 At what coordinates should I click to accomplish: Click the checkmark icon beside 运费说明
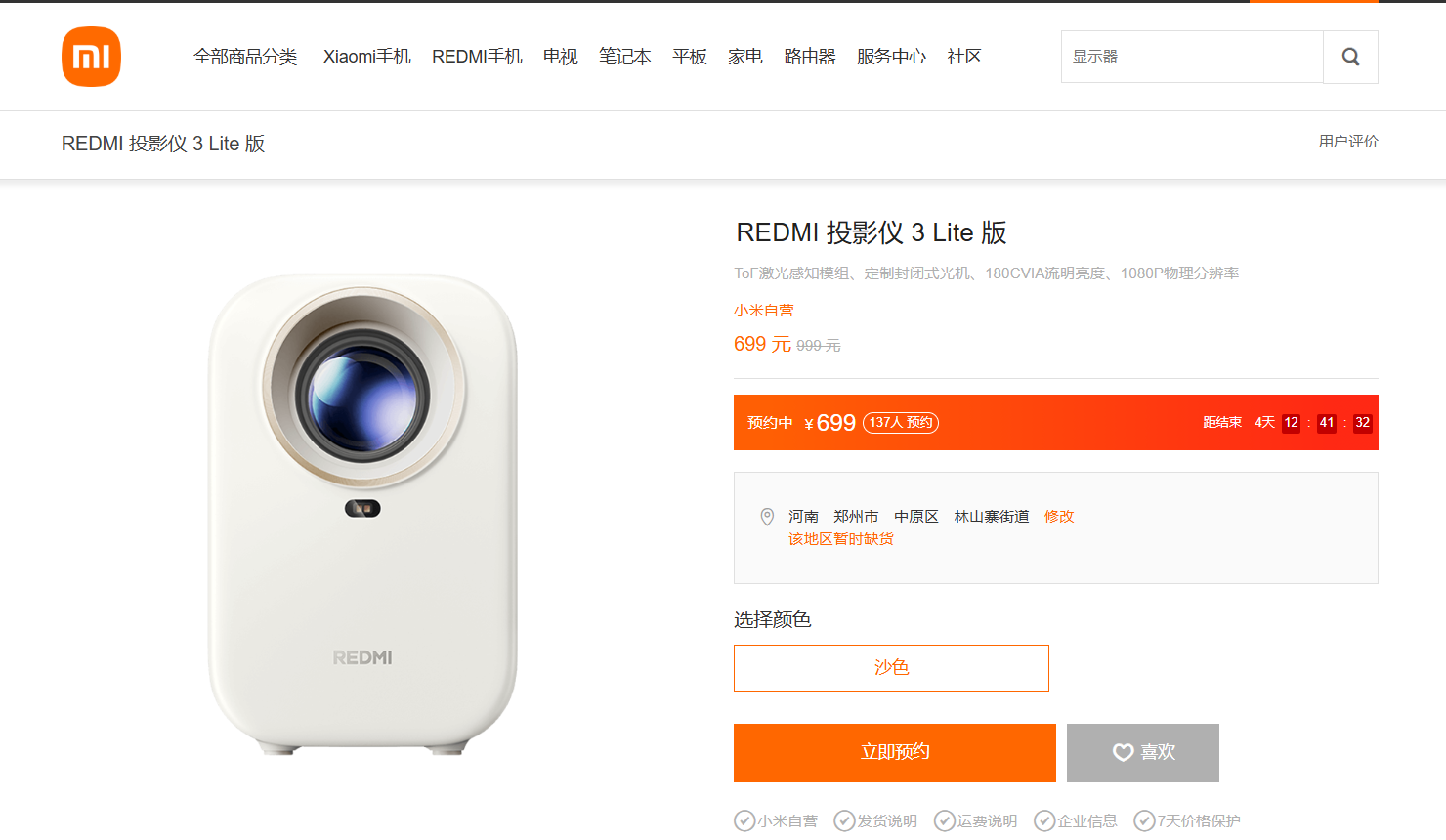coord(944,820)
